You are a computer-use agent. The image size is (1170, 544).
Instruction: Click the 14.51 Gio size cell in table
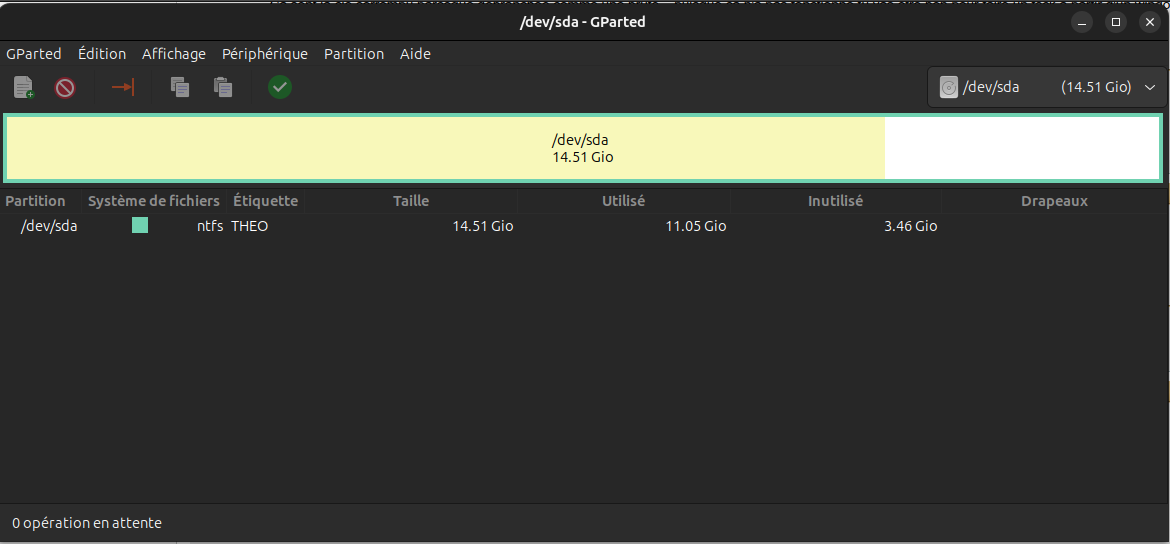click(x=483, y=226)
